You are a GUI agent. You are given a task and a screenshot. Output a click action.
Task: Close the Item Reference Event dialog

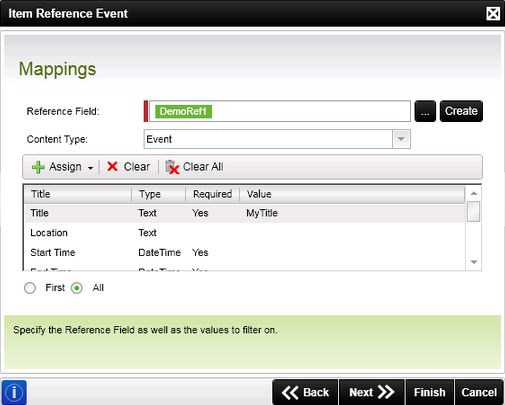493,14
